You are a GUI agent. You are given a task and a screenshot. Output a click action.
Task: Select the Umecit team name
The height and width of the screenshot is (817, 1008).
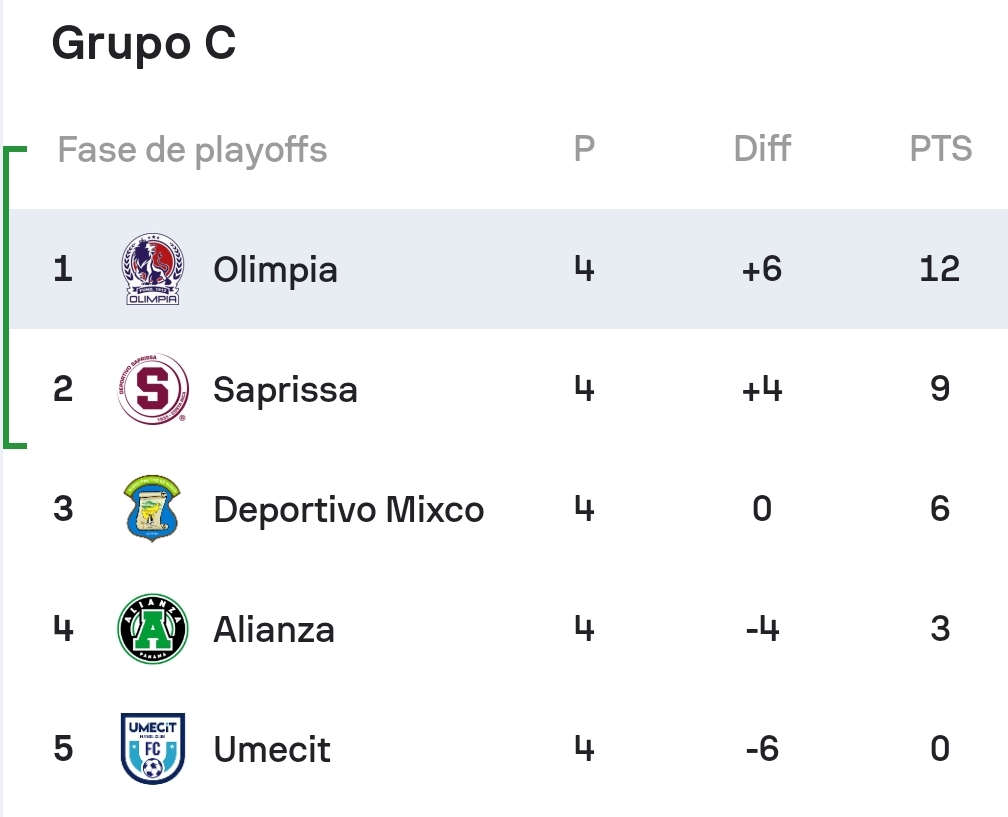[272, 750]
